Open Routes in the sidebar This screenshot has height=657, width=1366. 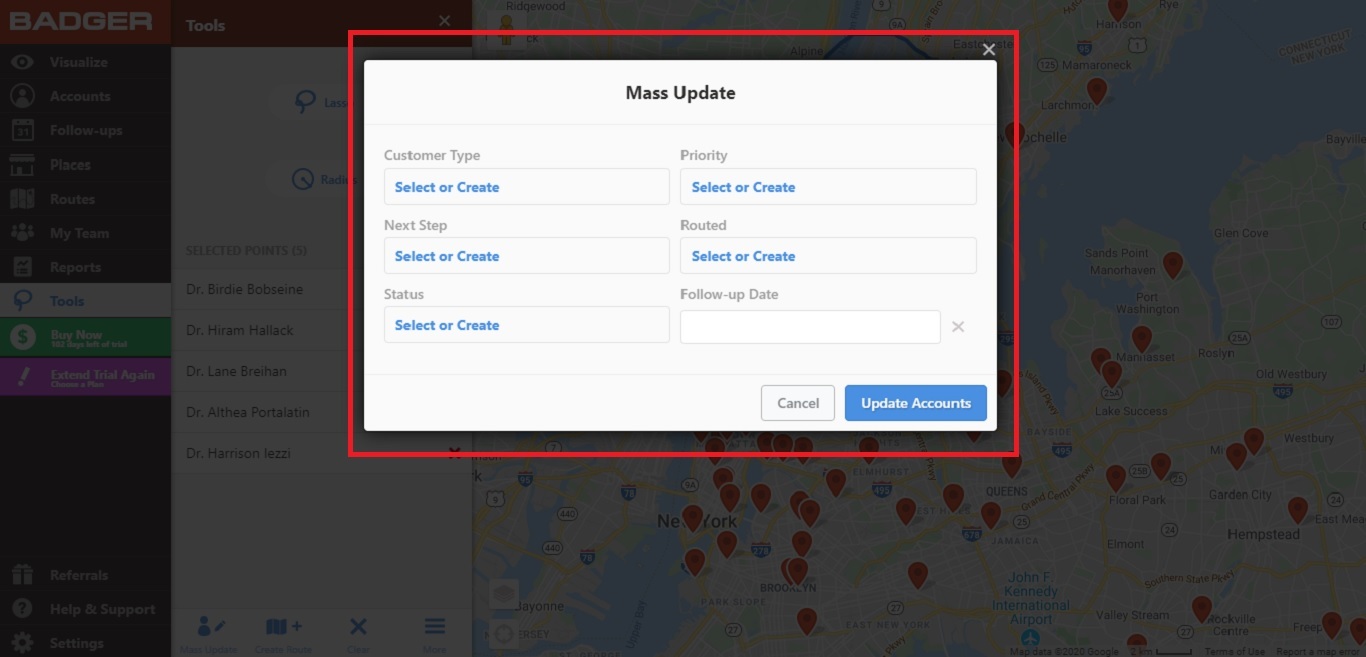pyautogui.click(x=85, y=199)
